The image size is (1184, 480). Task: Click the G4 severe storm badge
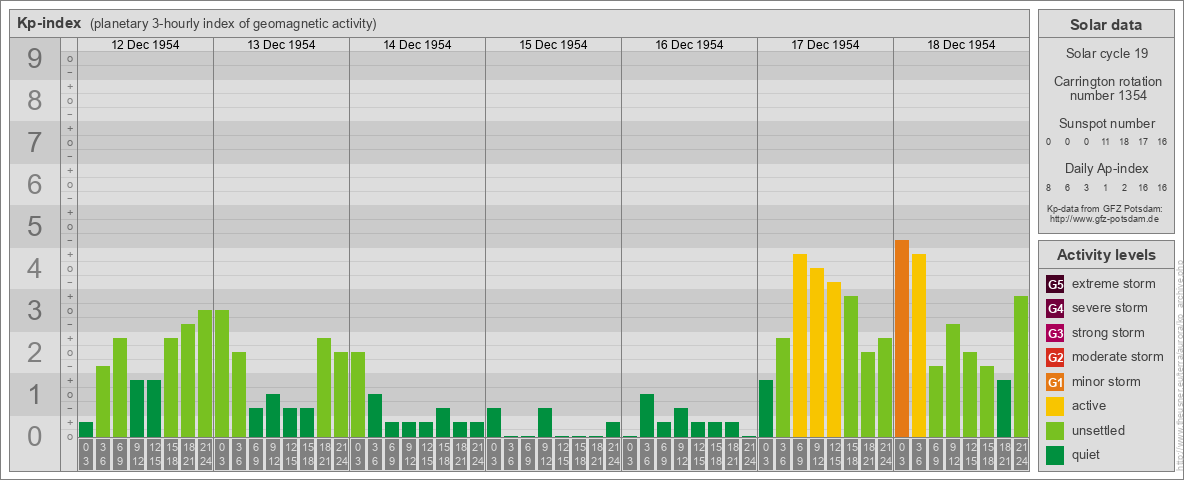click(x=1055, y=309)
